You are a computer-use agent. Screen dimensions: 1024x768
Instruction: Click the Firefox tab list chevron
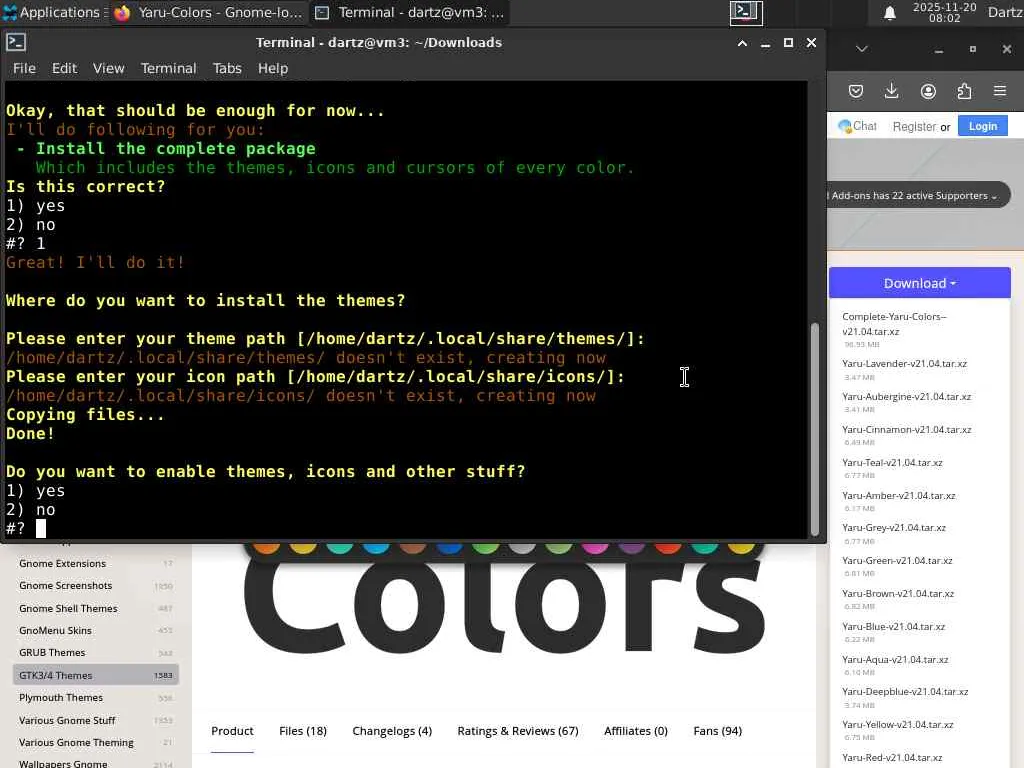862,49
